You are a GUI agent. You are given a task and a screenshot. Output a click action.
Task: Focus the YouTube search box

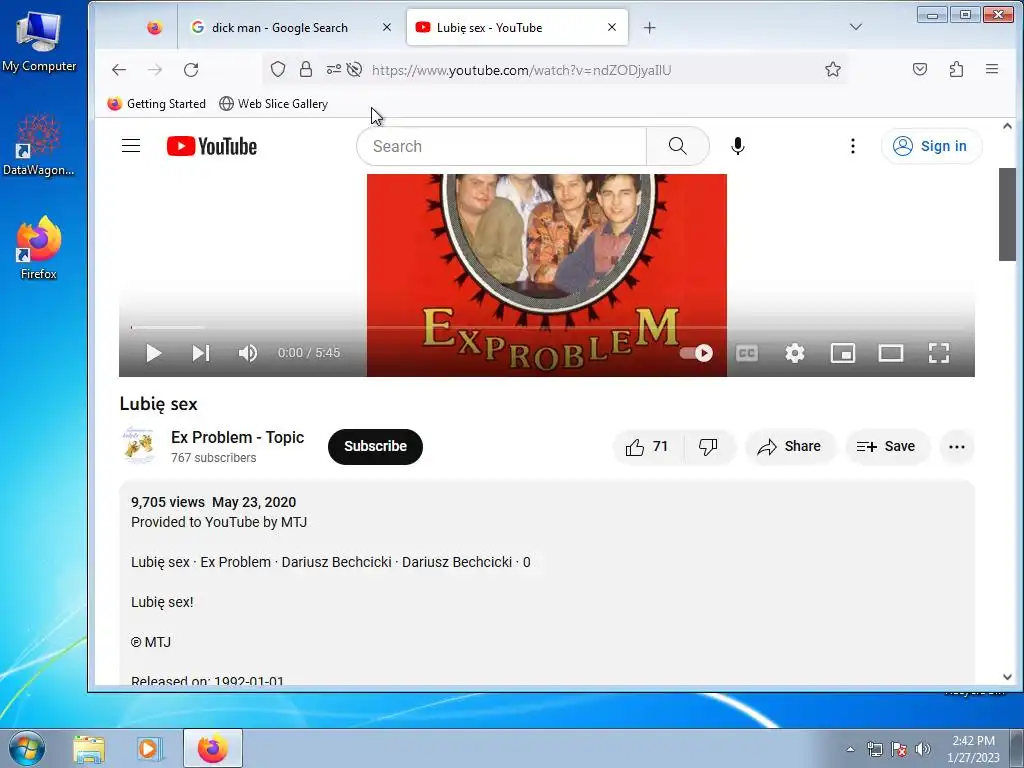pos(501,146)
